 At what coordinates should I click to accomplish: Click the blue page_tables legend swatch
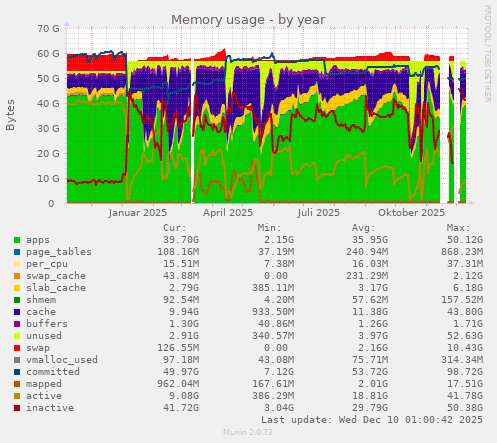[x=17, y=252]
